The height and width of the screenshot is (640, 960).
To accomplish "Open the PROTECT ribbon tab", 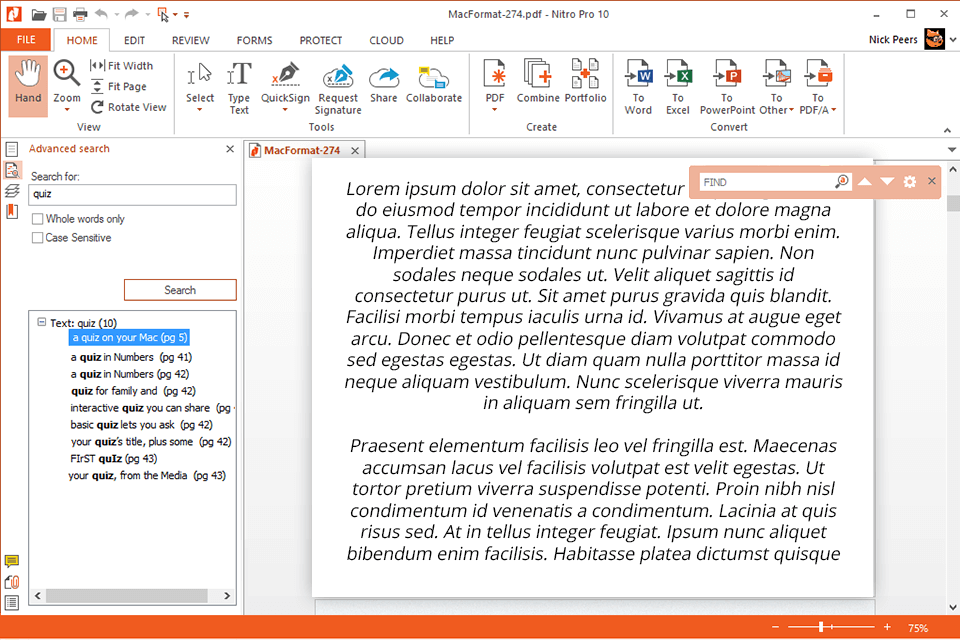I will pos(321,40).
